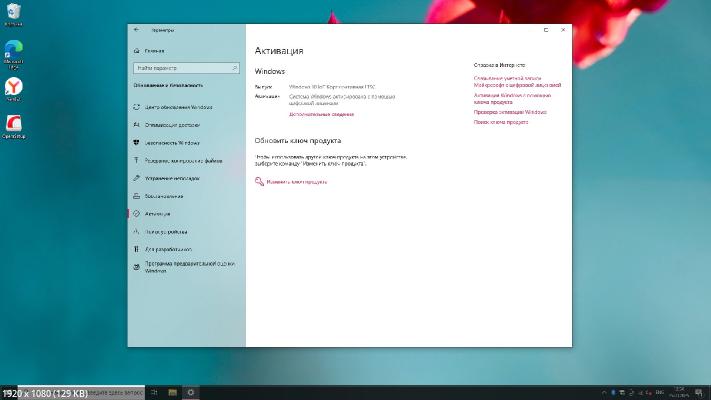This screenshot has height=400, width=711.
Task: Open the Microsoft Edge desktop icon
Action: [14, 54]
